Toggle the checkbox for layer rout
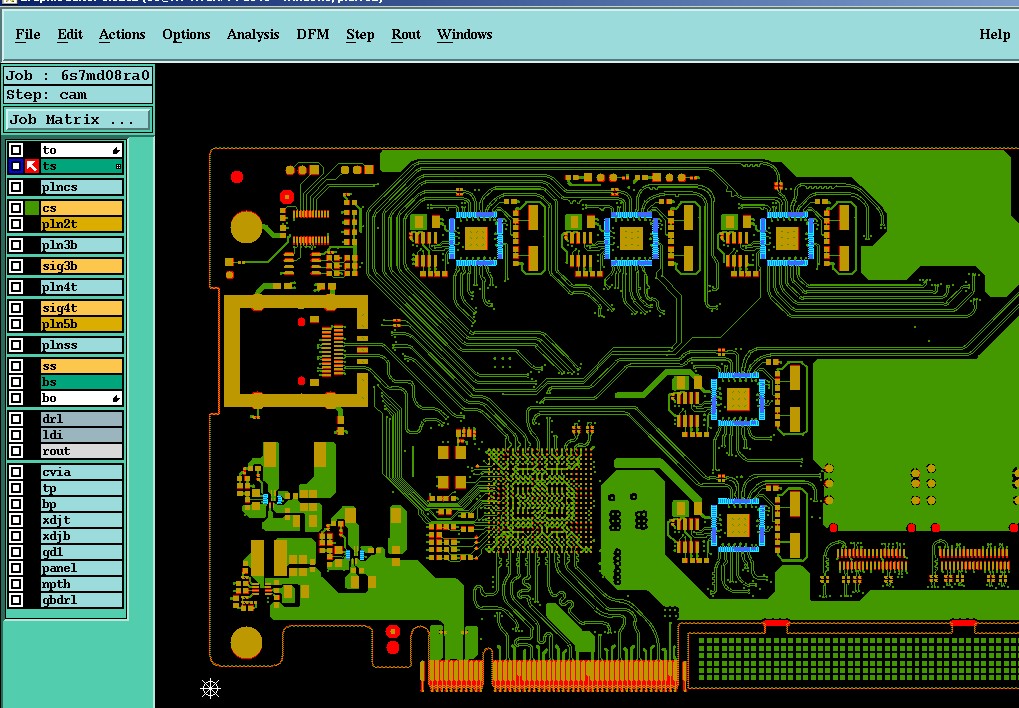Viewport: 1019px width, 708px height. tap(16, 451)
